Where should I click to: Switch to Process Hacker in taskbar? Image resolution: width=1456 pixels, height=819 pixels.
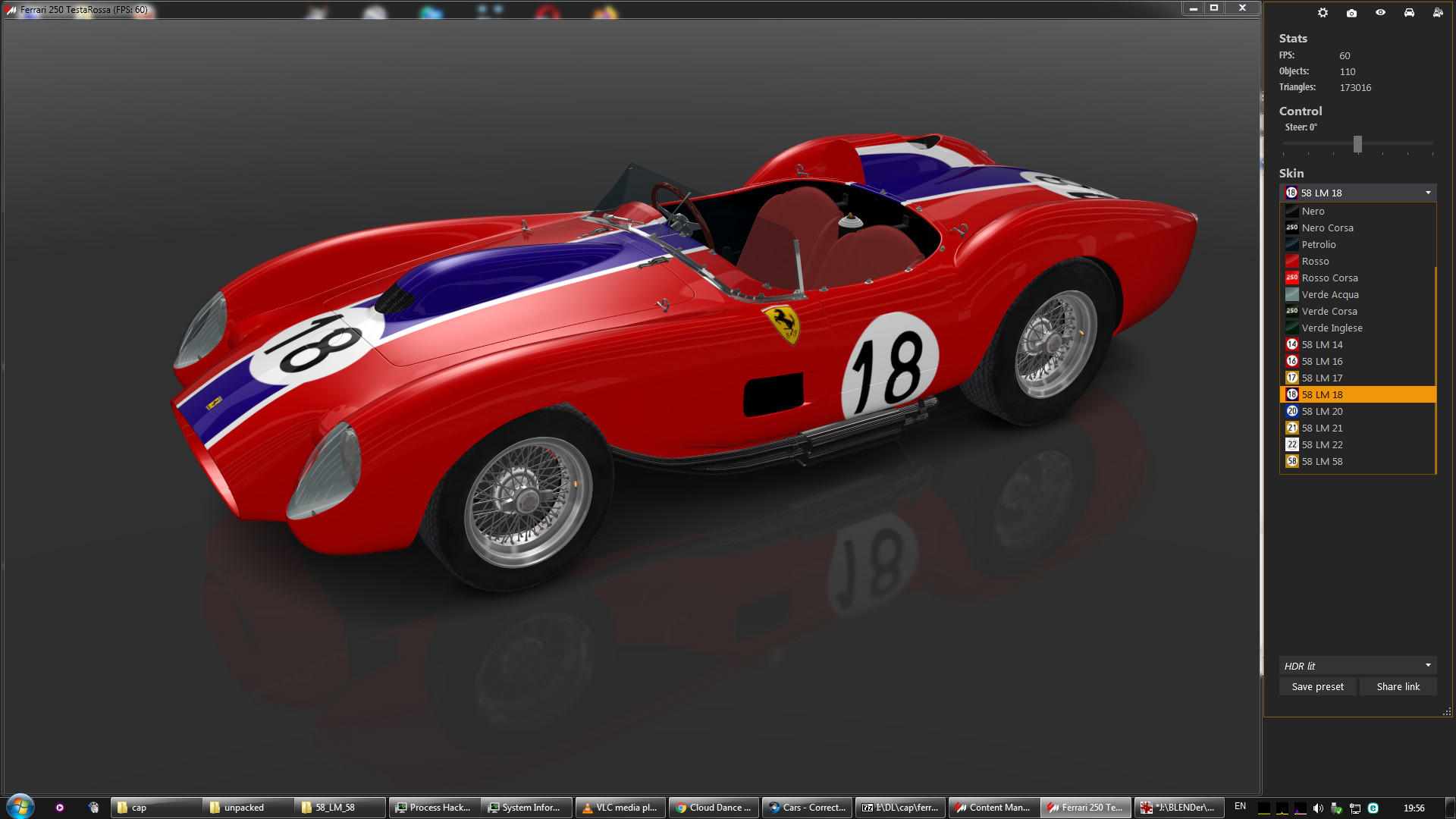point(435,808)
